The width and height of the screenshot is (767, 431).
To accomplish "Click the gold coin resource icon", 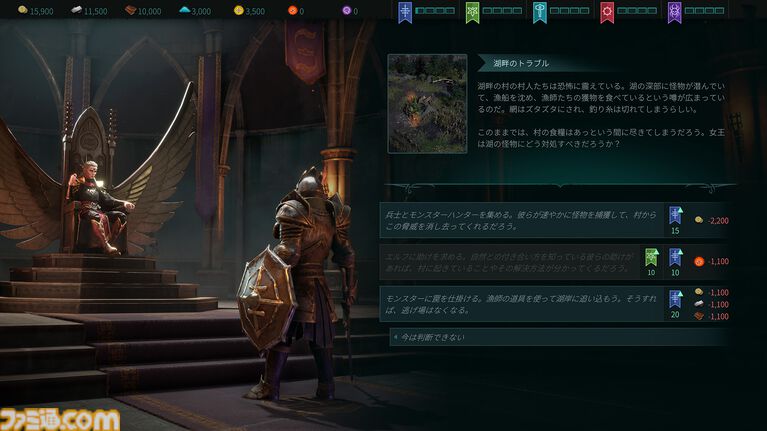I will tap(23, 10).
